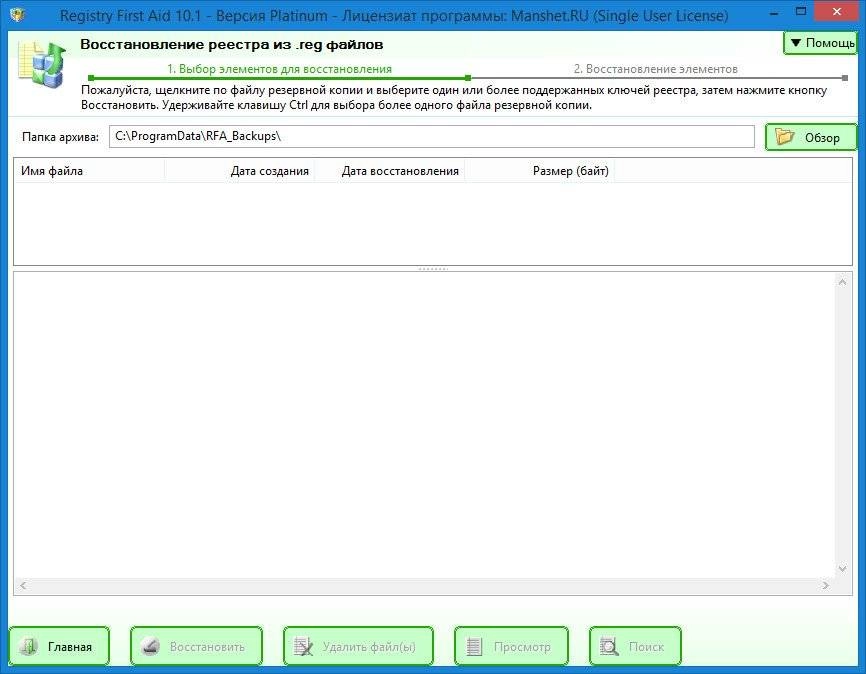Click the pane splitter grip dots
The width and height of the screenshot is (866, 674).
coord(433,269)
